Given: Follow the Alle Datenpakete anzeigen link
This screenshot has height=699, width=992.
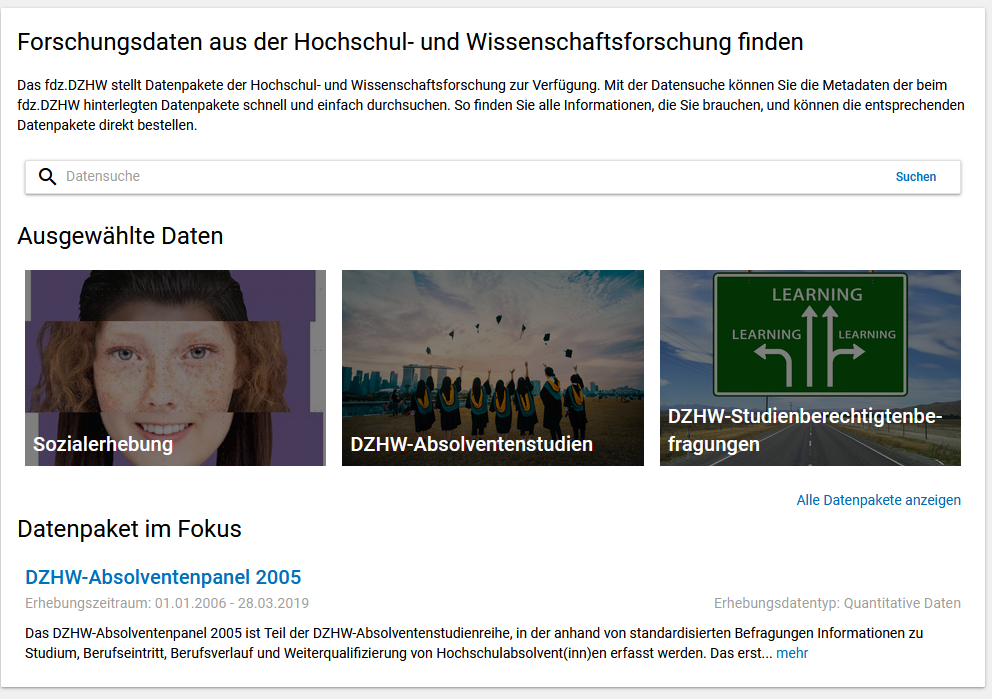Looking at the screenshot, I should 878,500.
